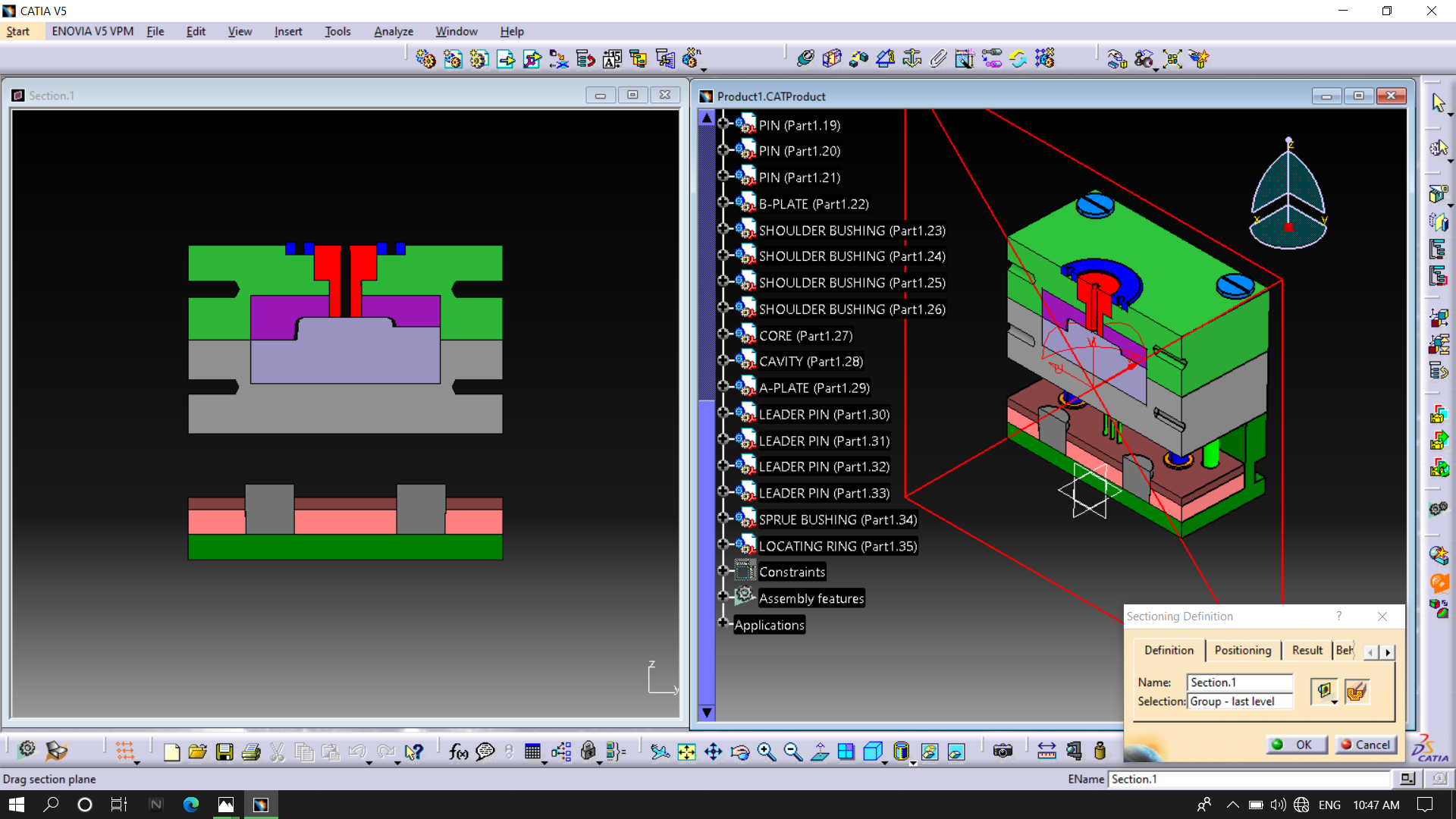Click the Cancel button in Sectioning Definition
The height and width of the screenshot is (819, 1456).
pyautogui.click(x=1365, y=745)
